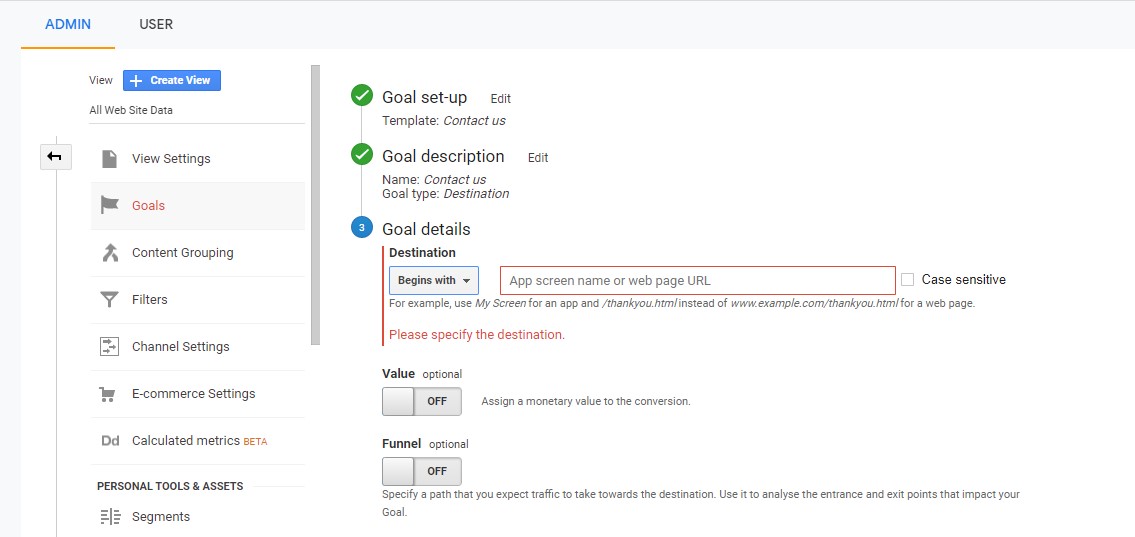Viewport: 1135px width, 537px height.
Task: Click the Content Grouping icon
Action: click(x=110, y=253)
